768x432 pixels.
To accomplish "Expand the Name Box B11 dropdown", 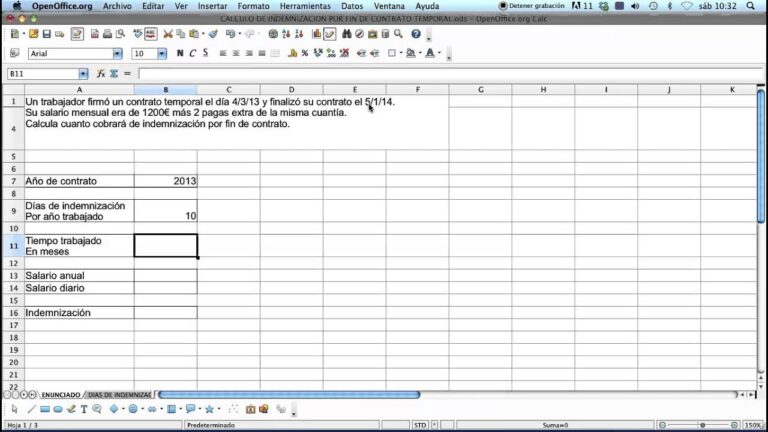I will (83, 74).
